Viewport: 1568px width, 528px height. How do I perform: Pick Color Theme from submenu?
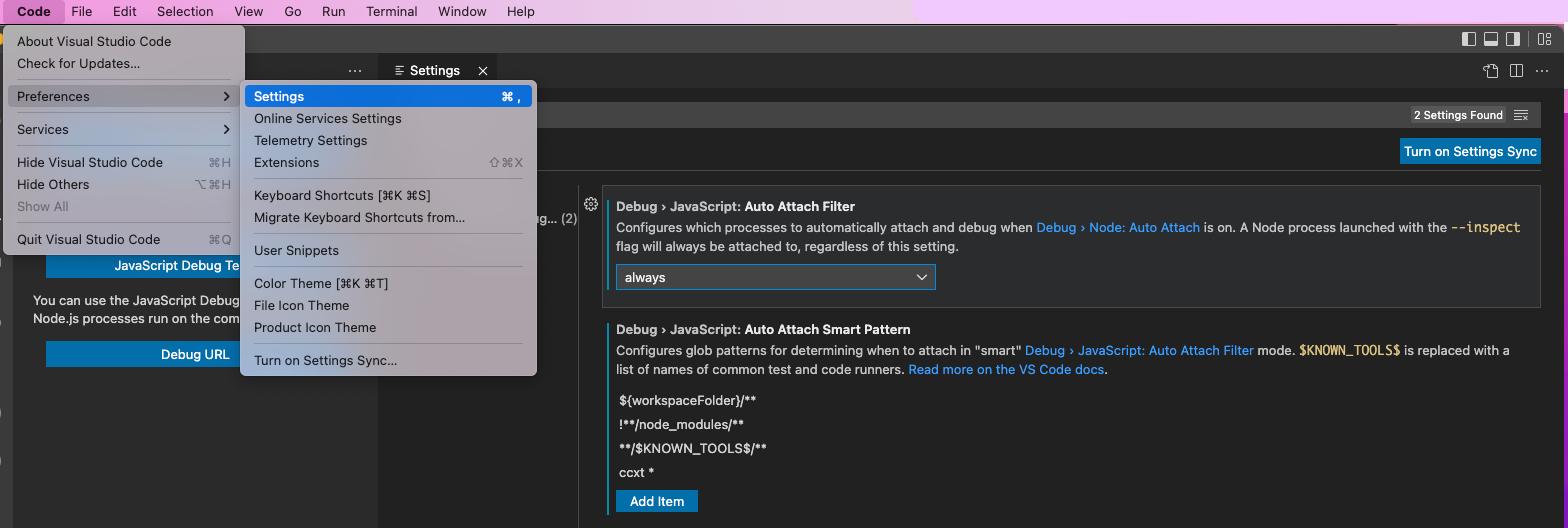click(x=388, y=283)
